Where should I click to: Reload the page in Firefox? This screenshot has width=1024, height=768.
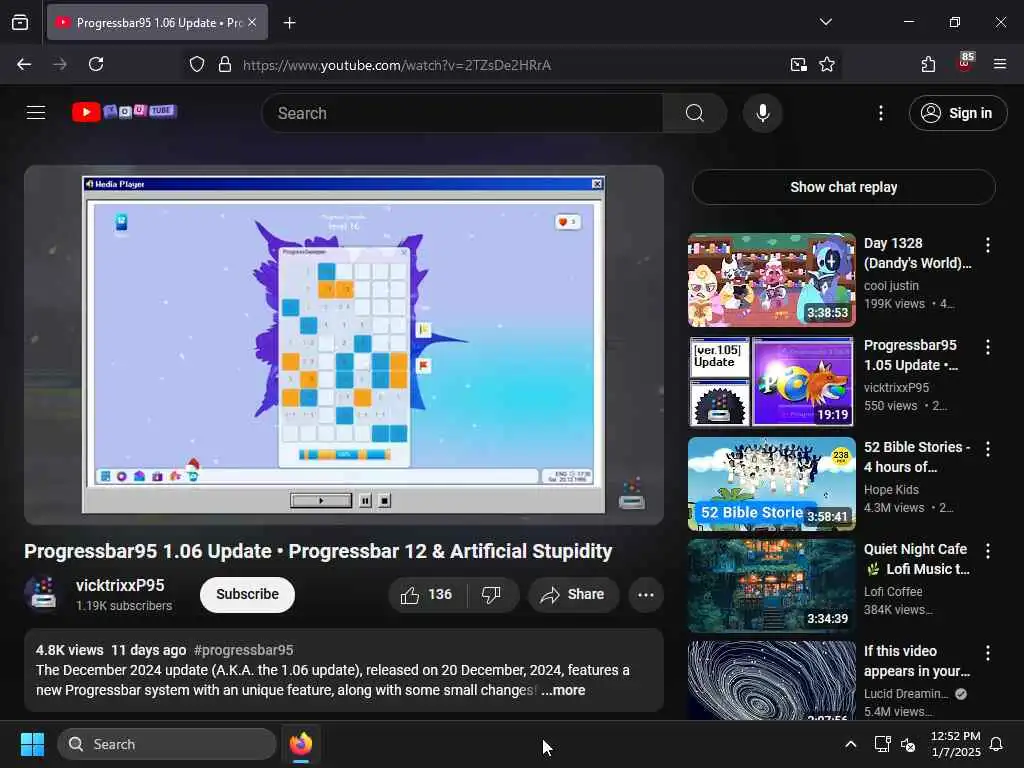(x=96, y=64)
